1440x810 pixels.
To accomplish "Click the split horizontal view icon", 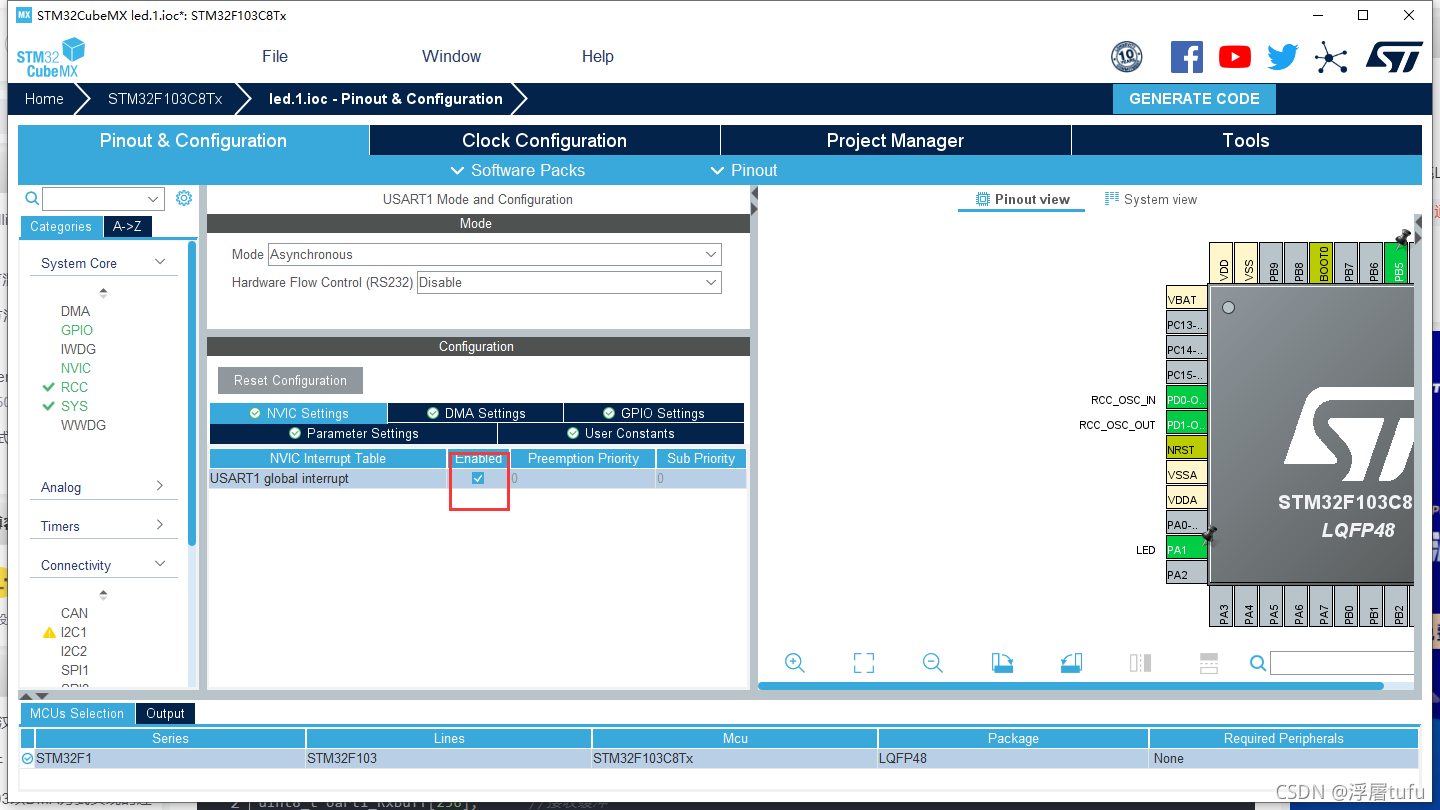I will pos(1208,663).
